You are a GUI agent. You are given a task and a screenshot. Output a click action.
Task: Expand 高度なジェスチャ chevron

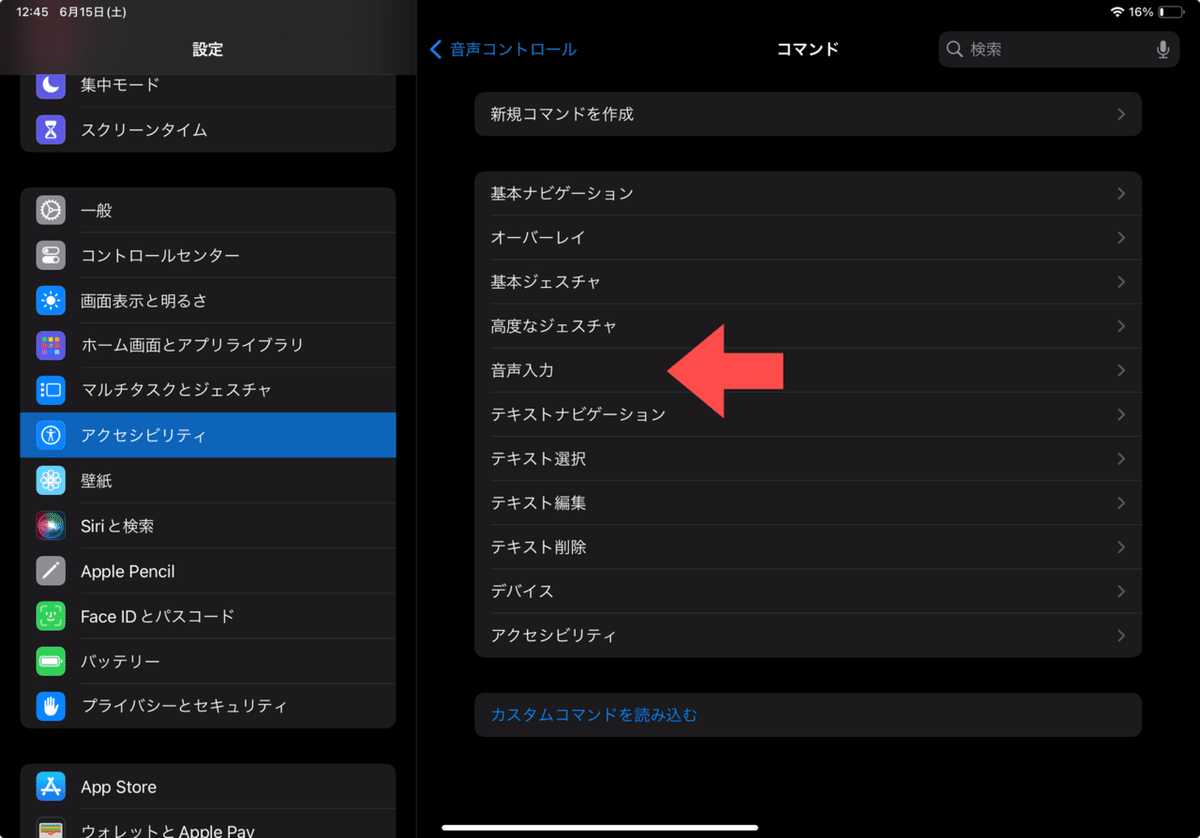point(1121,326)
